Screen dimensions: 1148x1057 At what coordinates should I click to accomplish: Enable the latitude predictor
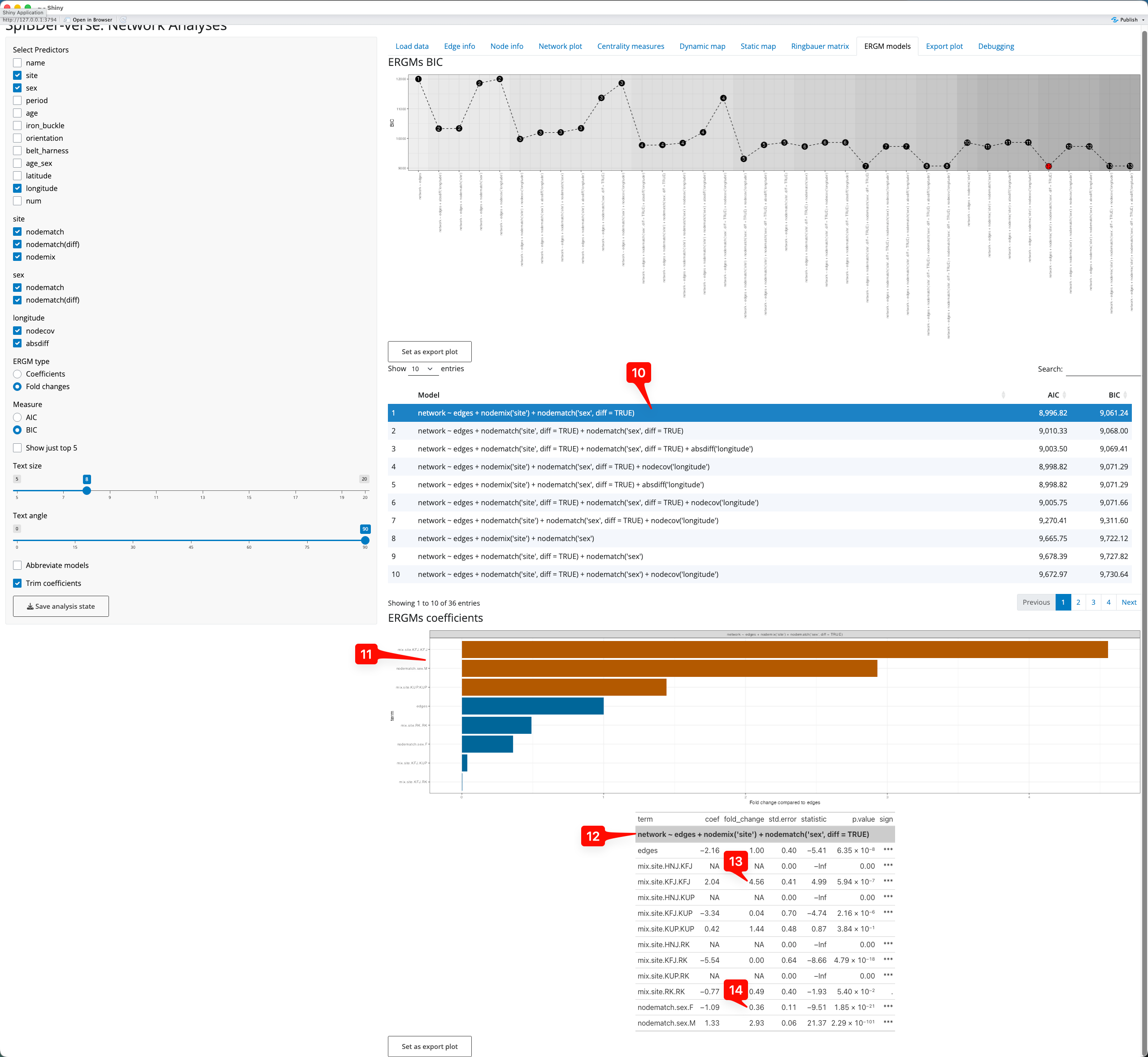click(17, 176)
